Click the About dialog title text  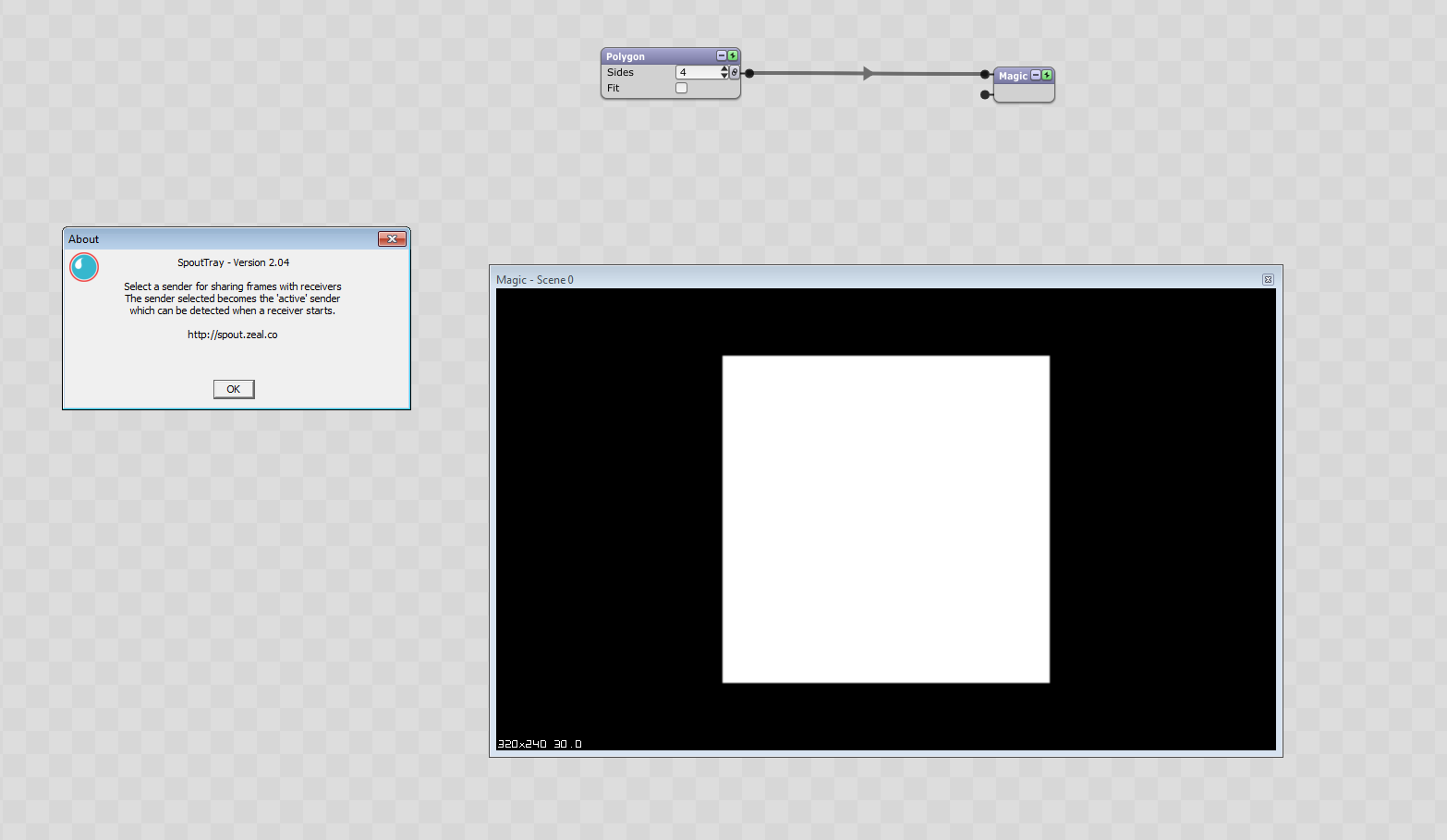coord(83,238)
